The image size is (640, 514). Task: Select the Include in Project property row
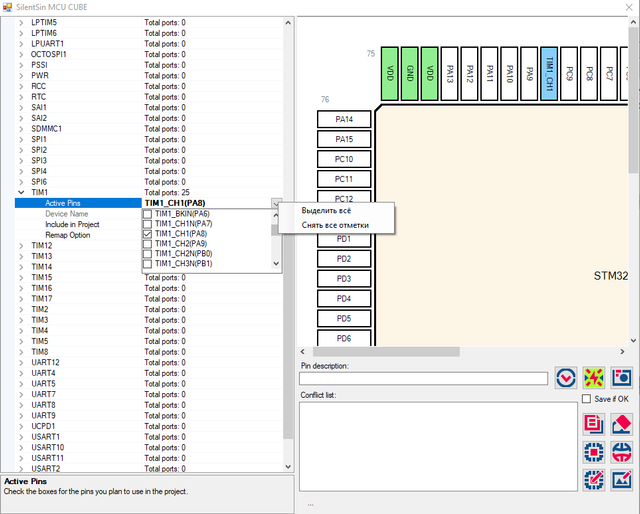[x=149, y=225]
